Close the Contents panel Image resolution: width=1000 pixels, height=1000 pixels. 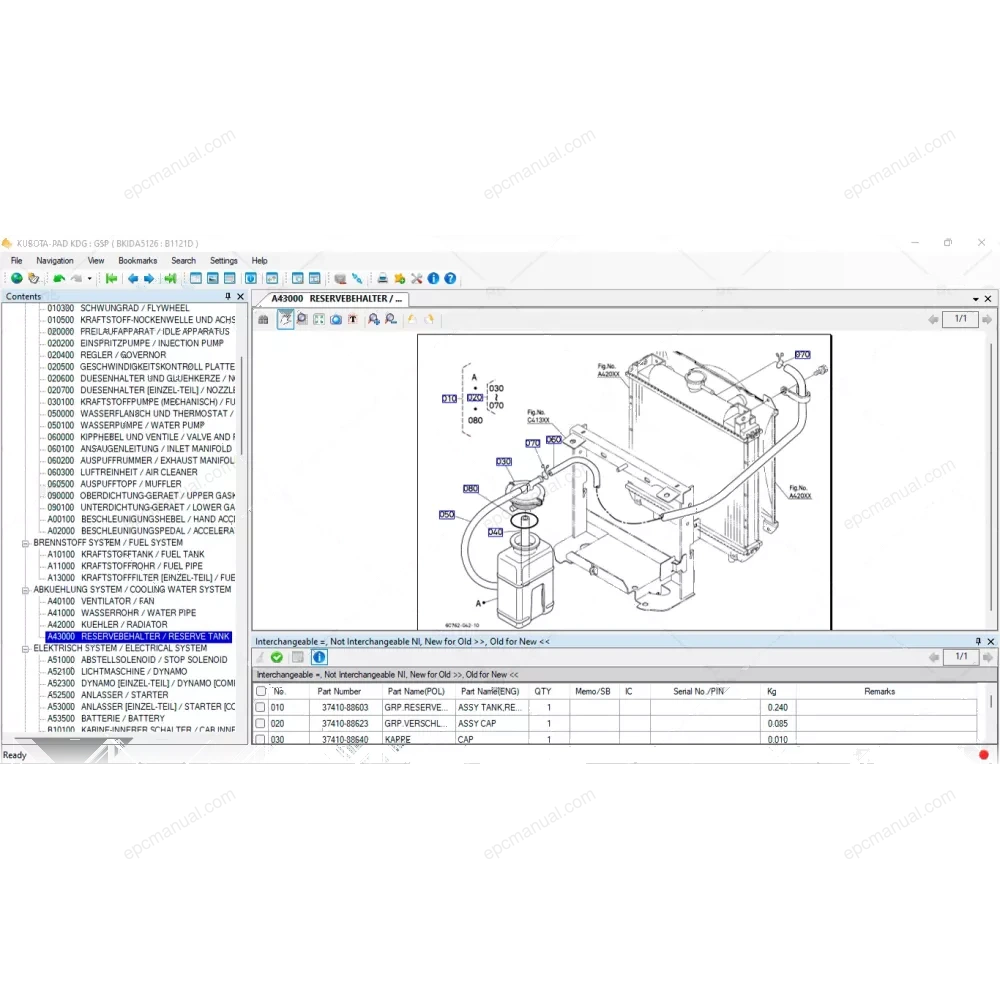[240, 297]
